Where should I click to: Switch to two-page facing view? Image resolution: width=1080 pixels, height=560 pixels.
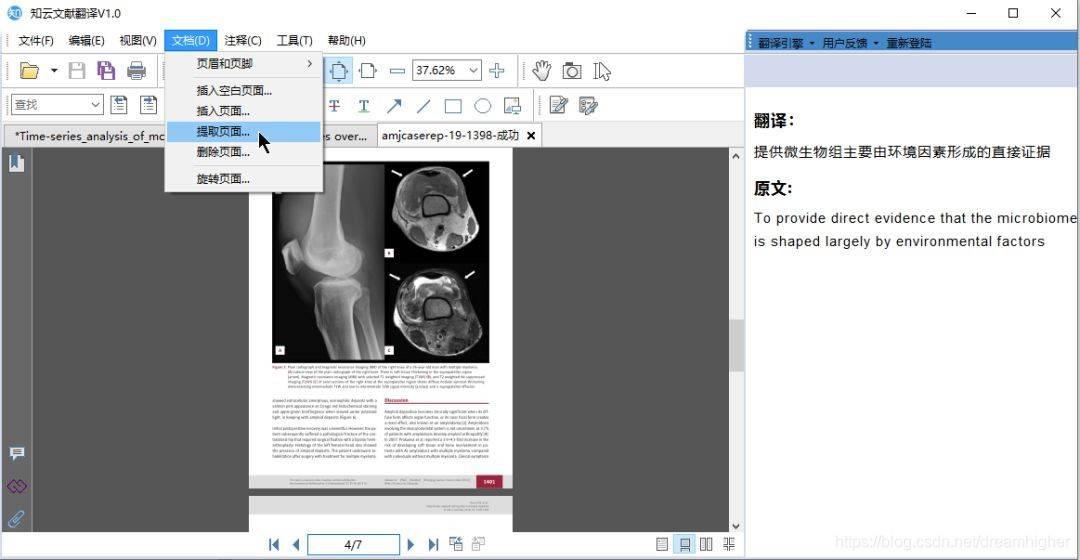pyautogui.click(x=707, y=544)
